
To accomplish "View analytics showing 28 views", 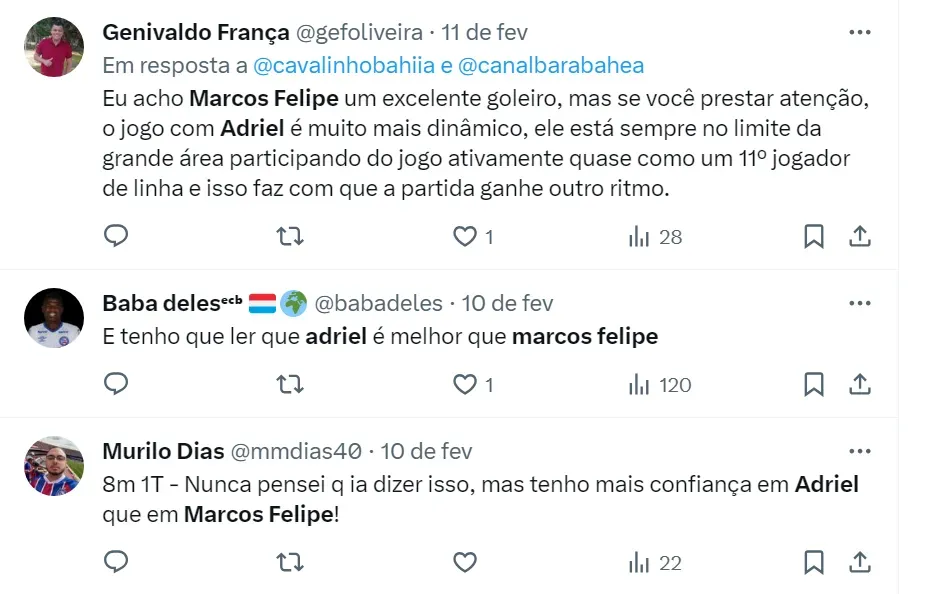I will (655, 237).
